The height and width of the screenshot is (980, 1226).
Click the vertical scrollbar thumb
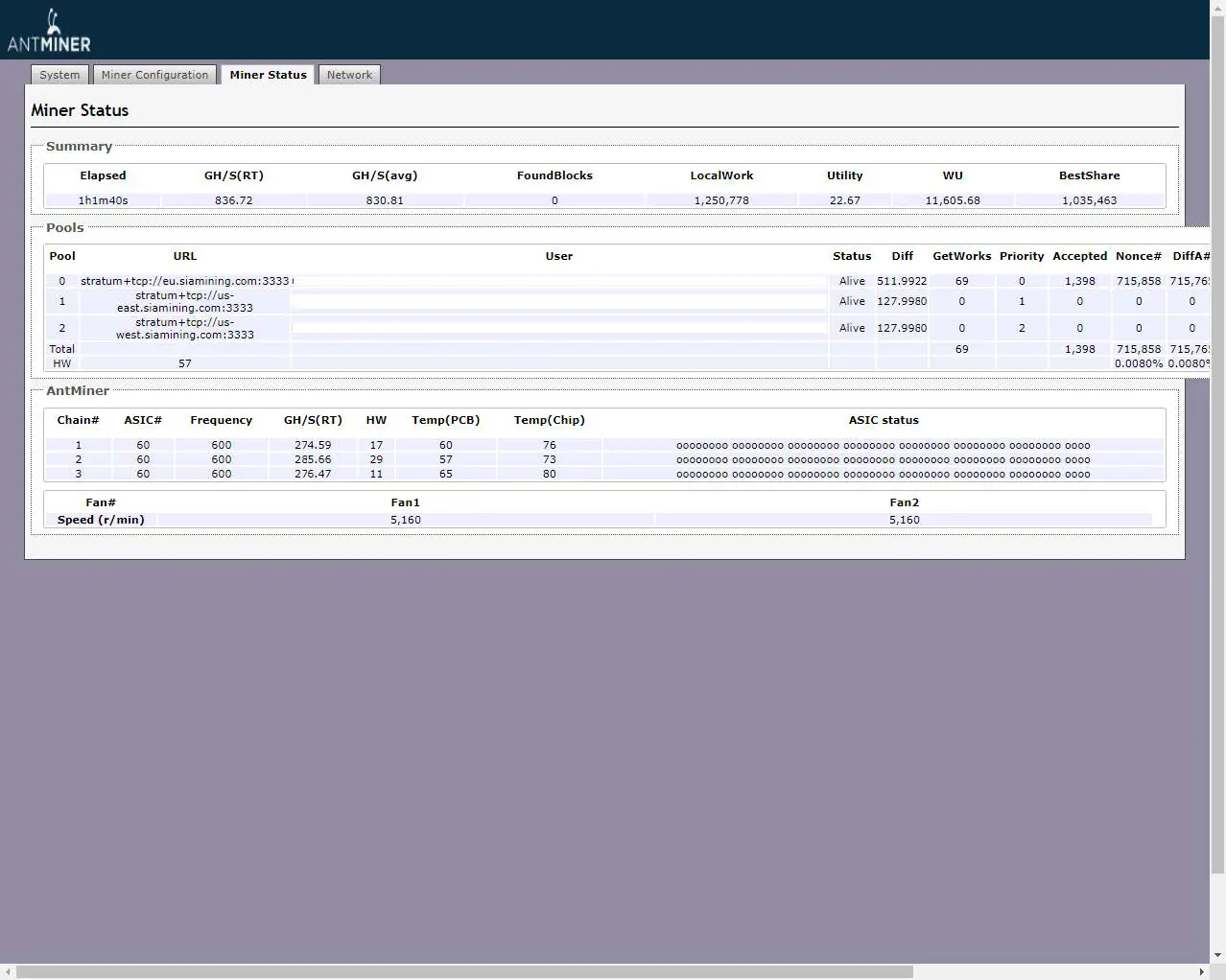pyautogui.click(x=1217, y=441)
